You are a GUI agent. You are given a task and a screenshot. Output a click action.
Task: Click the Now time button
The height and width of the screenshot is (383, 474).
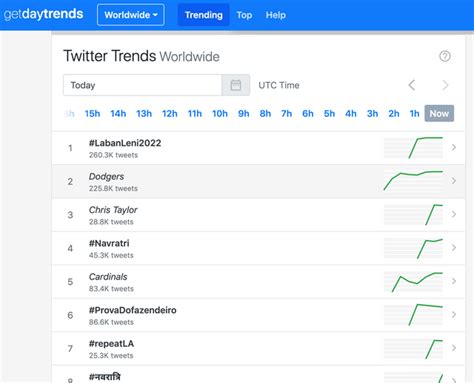click(439, 113)
